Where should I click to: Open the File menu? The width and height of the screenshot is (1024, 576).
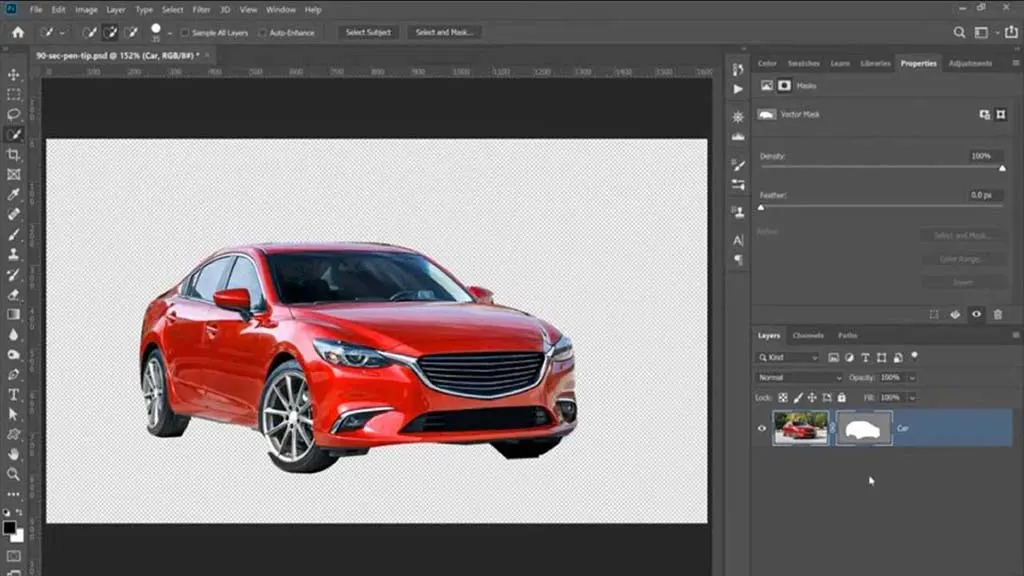(x=36, y=10)
